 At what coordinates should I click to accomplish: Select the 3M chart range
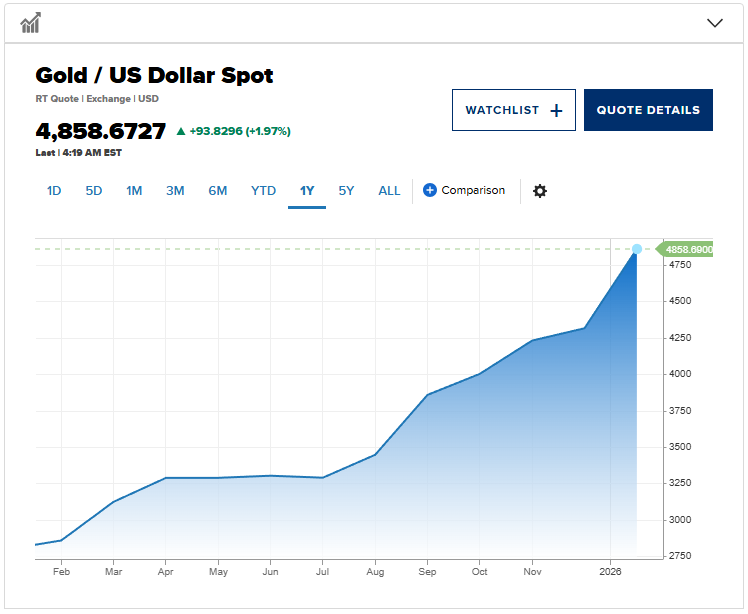(x=175, y=191)
